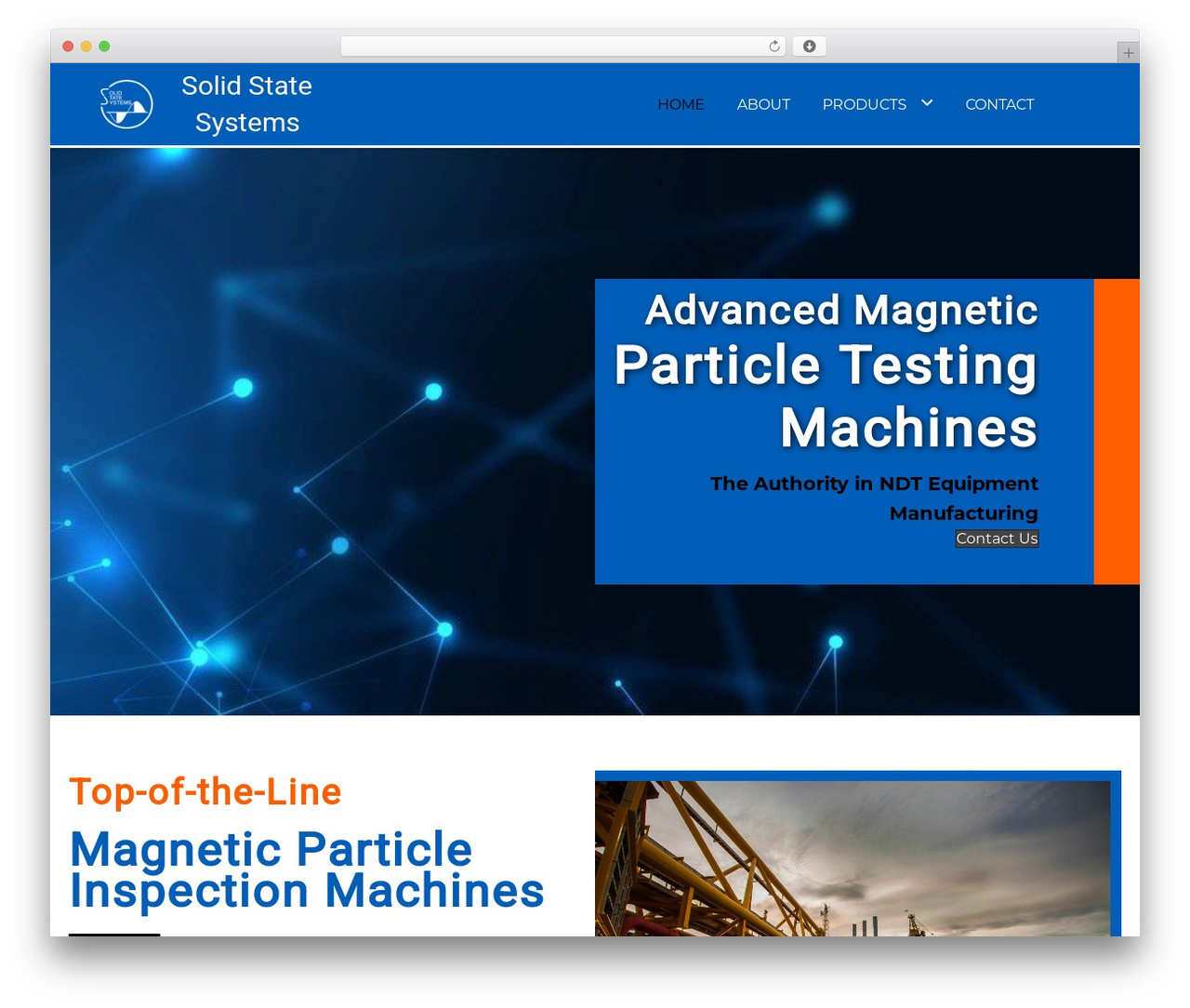Minimize the window with the yellow button
Viewport: 1190px width, 1008px height.
[86, 46]
